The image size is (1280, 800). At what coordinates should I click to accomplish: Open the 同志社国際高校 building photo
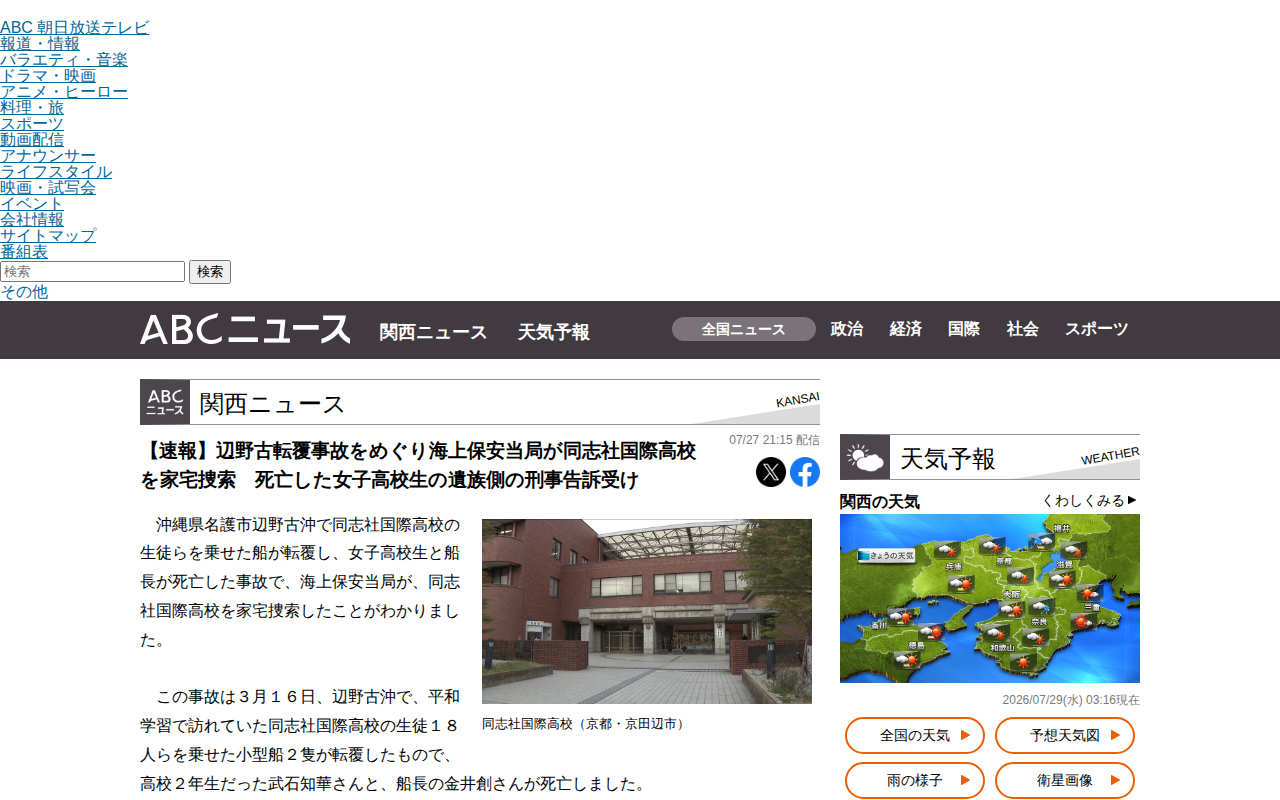(x=647, y=611)
